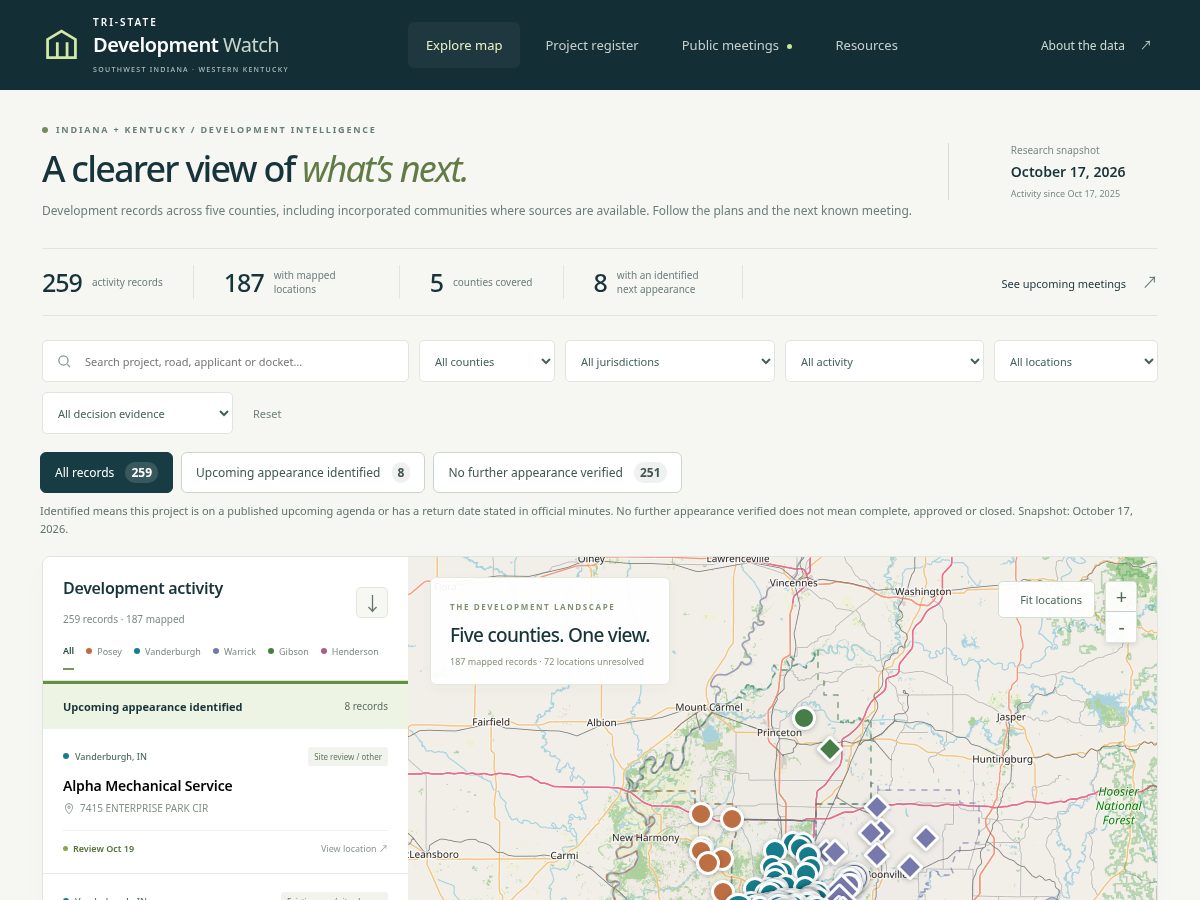This screenshot has width=1200, height=900.
Task: Click the search project input field
Action: point(225,361)
